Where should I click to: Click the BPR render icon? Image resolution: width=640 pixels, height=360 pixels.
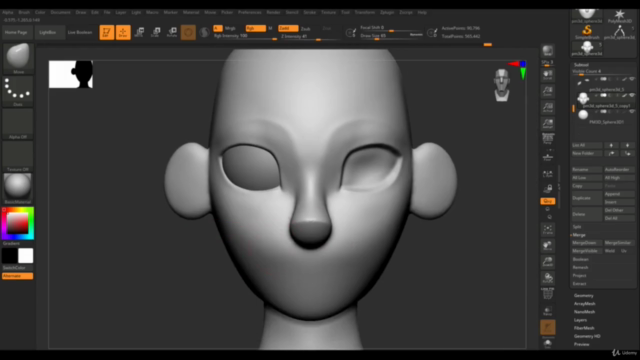tap(547, 51)
